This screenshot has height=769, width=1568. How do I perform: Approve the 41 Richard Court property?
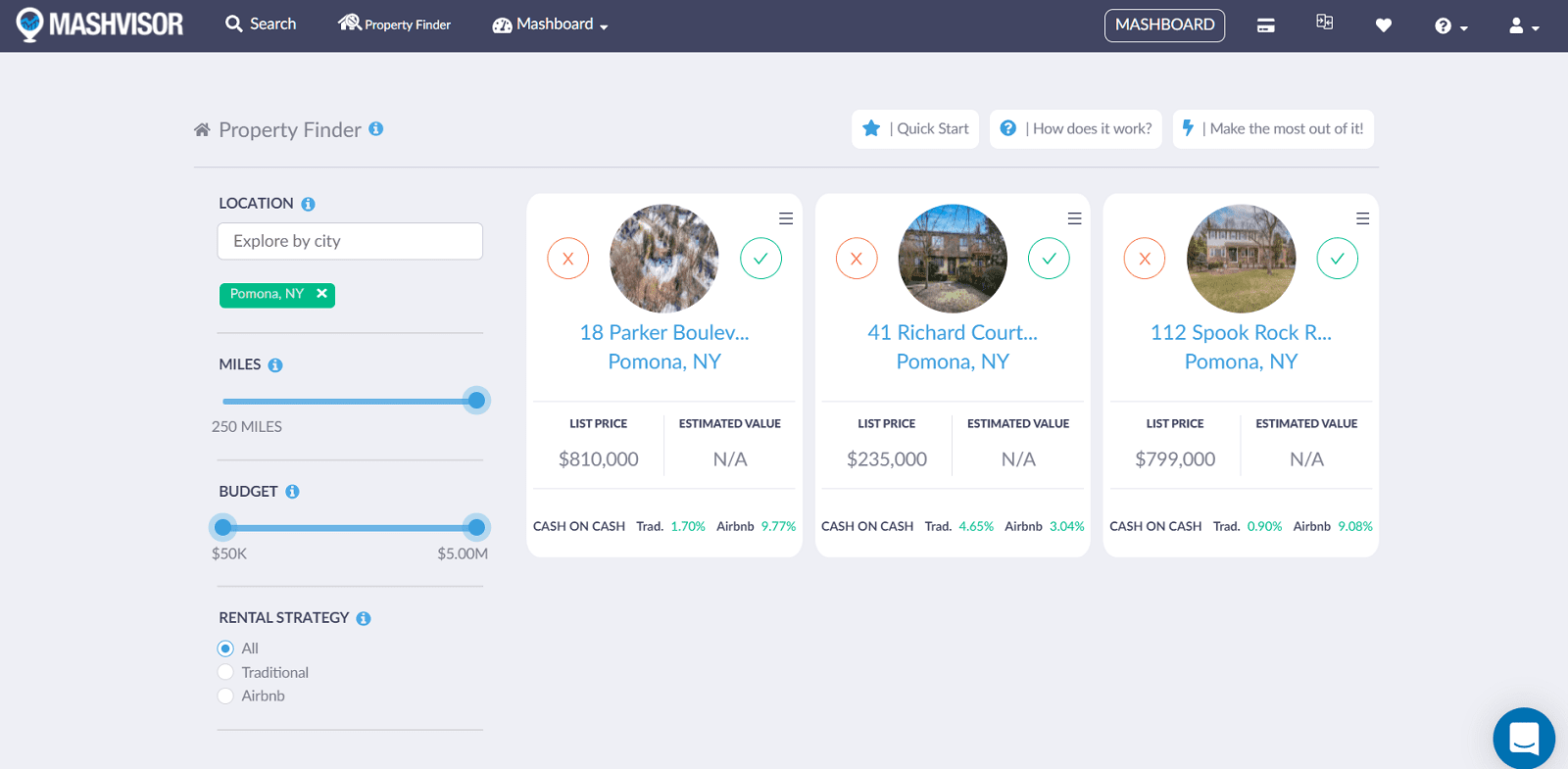1049,259
